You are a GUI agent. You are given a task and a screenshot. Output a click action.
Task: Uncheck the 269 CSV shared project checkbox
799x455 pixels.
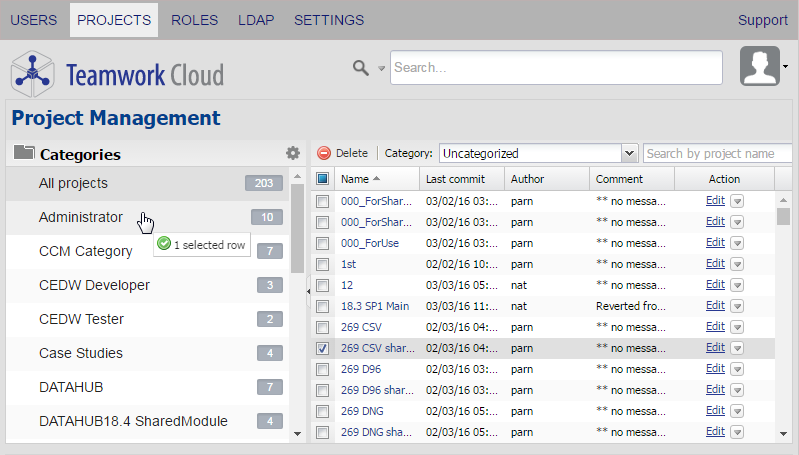coord(322,349)
